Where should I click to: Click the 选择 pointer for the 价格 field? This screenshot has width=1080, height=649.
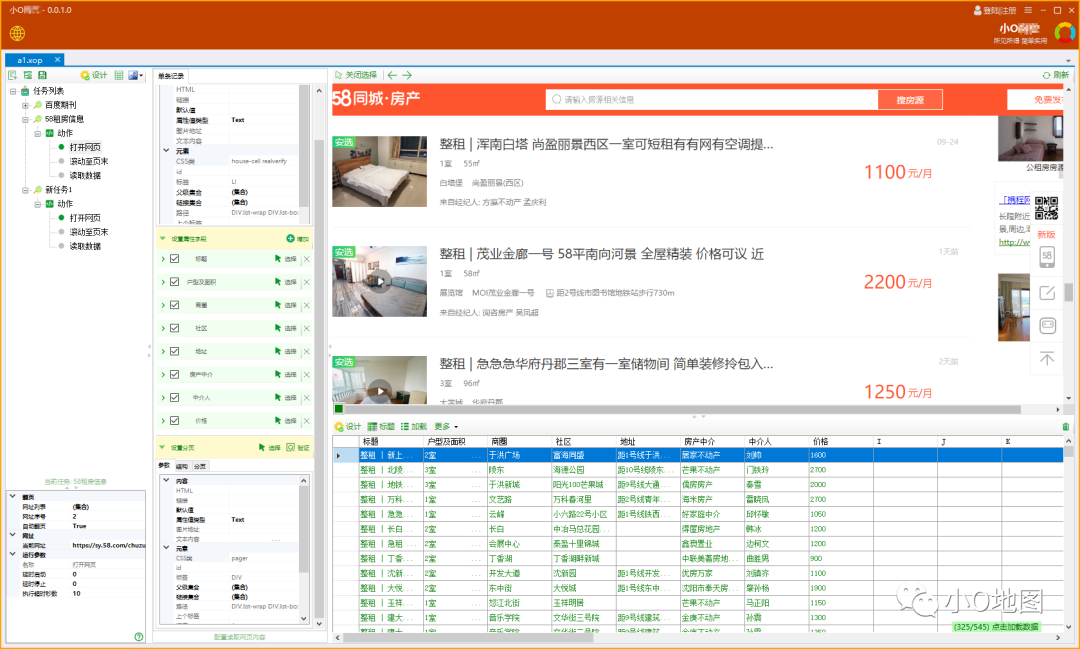pos(285,420)
